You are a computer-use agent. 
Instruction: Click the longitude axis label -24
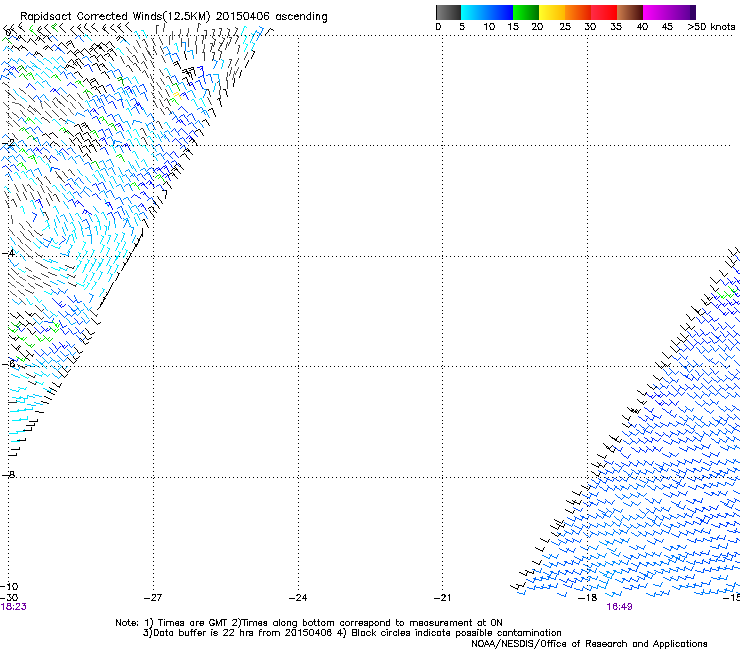click(x=298, y=598)
